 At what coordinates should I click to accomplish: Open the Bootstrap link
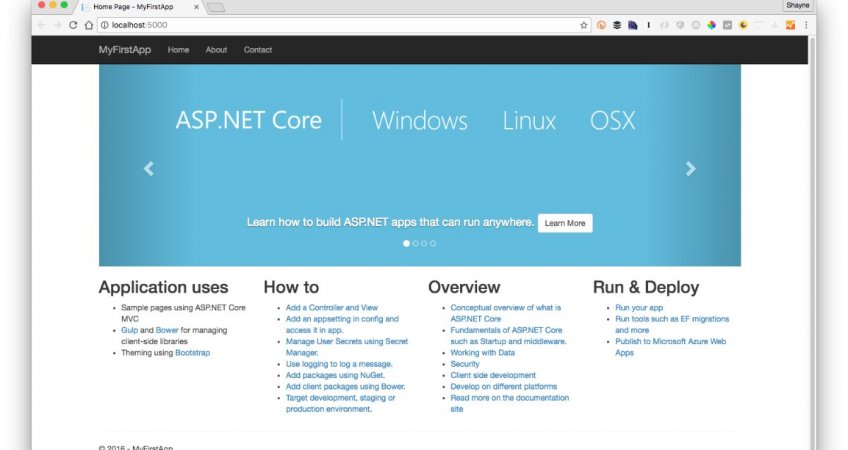point(193,353)
